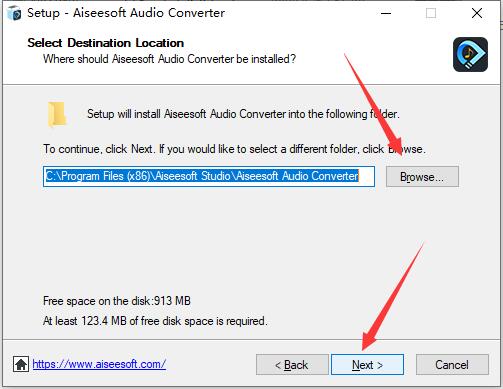
Task: Open the Browse... folder chooser
Action: point(422,177)
